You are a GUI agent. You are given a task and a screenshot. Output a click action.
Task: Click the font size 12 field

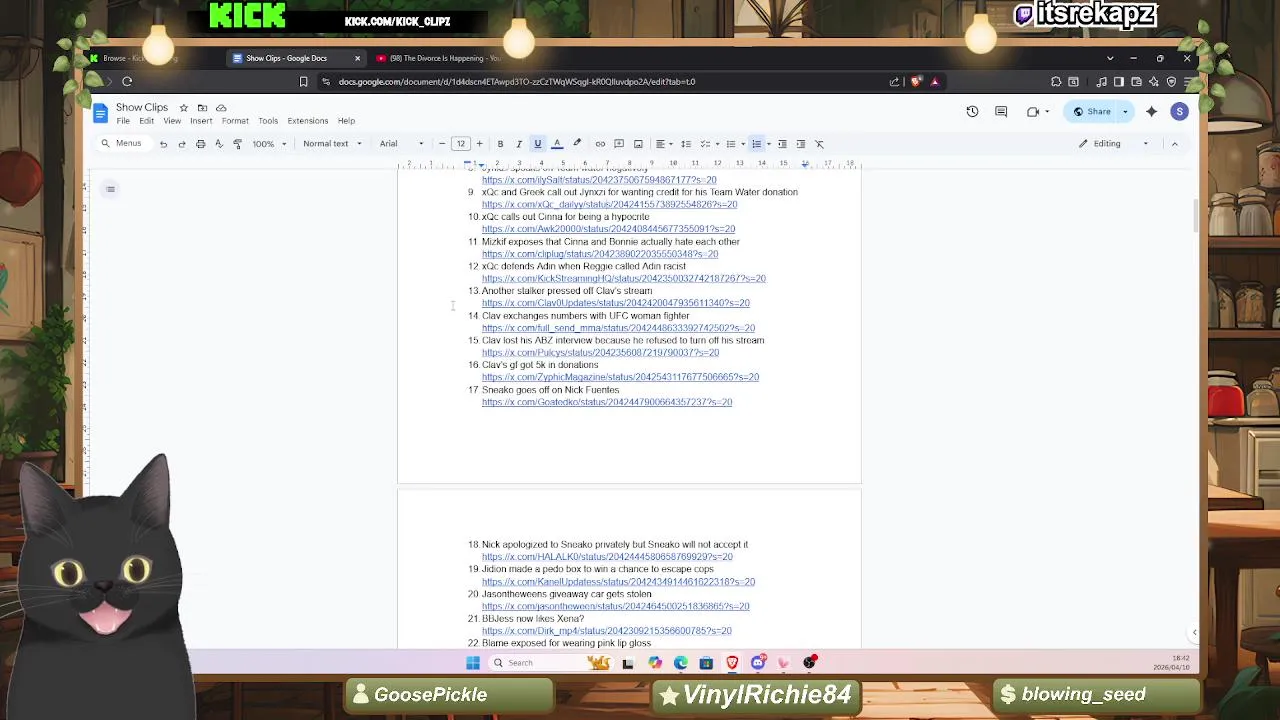tap(461, 144)
